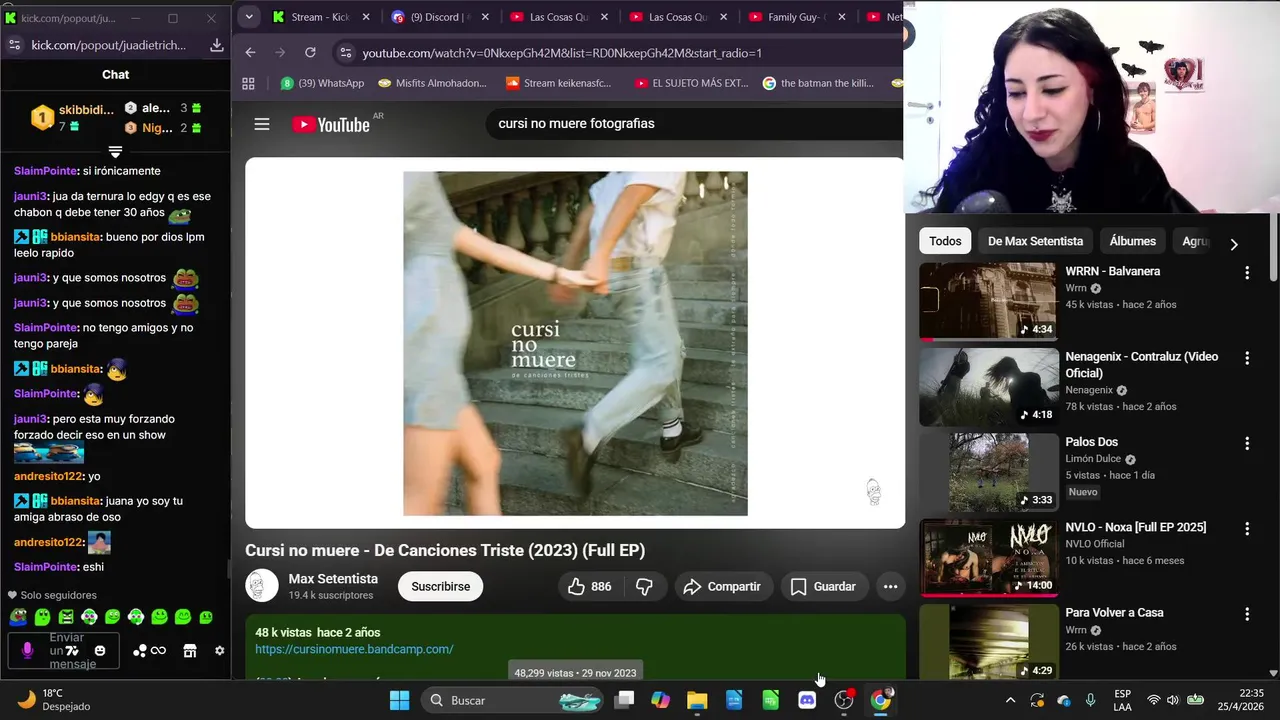Open the volume control in system tray

(1173, 700)
